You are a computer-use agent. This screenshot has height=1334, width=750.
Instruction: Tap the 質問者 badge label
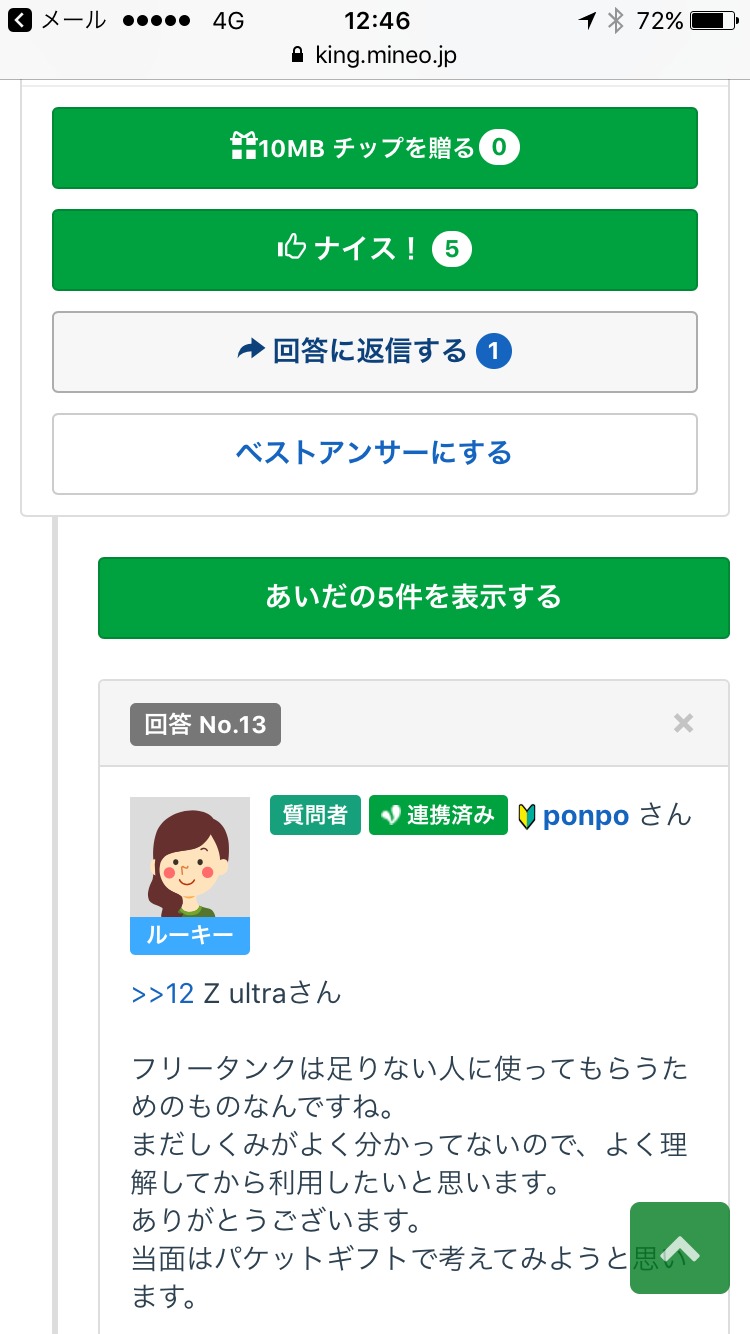tap(315, 815)
